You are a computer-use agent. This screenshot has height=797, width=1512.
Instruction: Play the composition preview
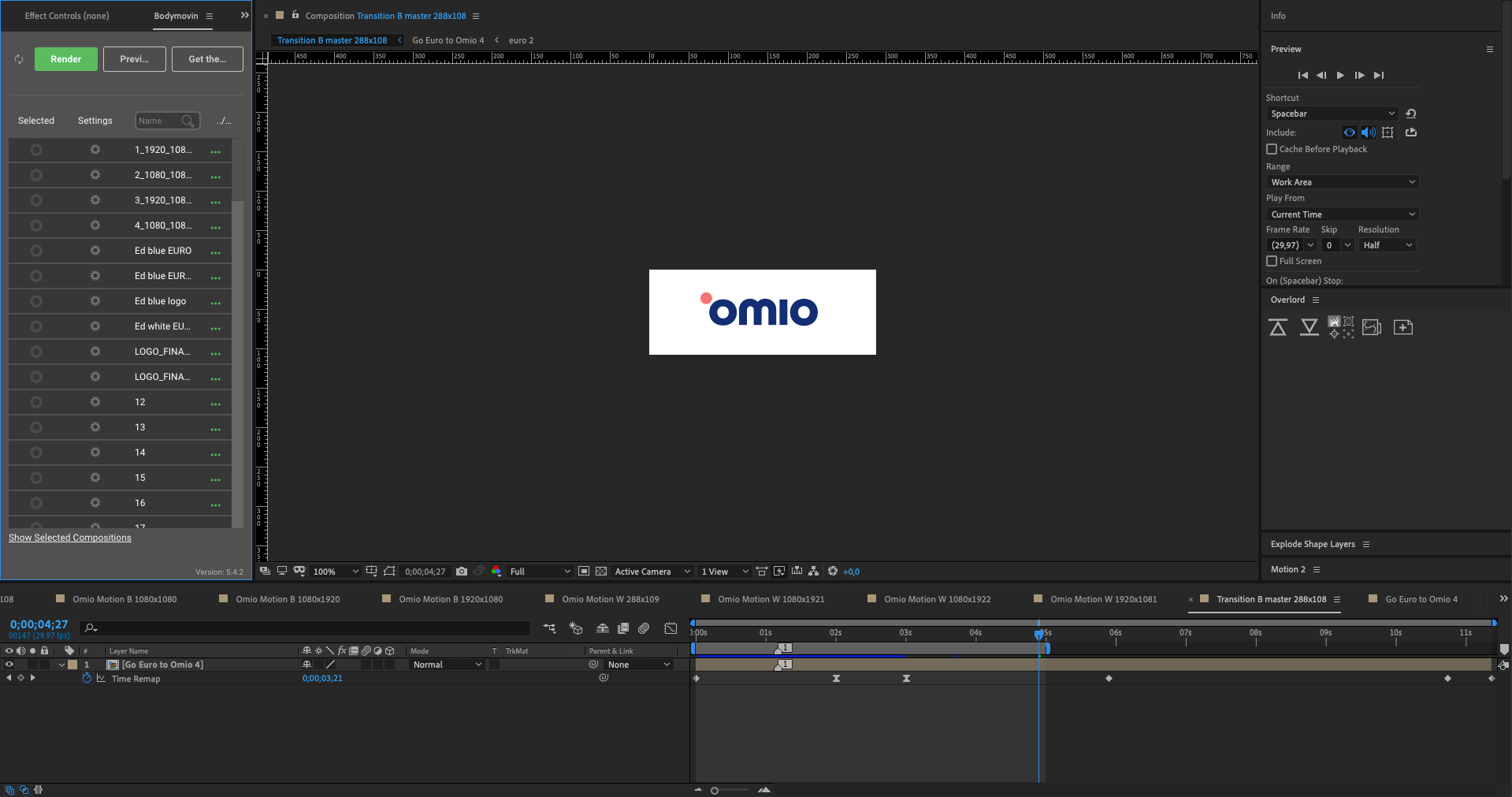pyautogui.click(x=1340, y=76)
